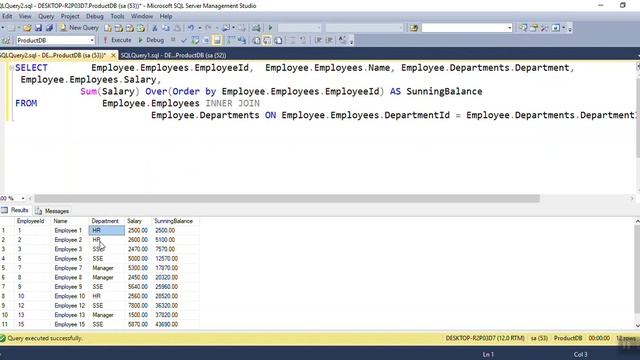This screenshot has width=640, height=360.
Task: Click the Save icon in the toolbar
Action: [x=38, y=28]
